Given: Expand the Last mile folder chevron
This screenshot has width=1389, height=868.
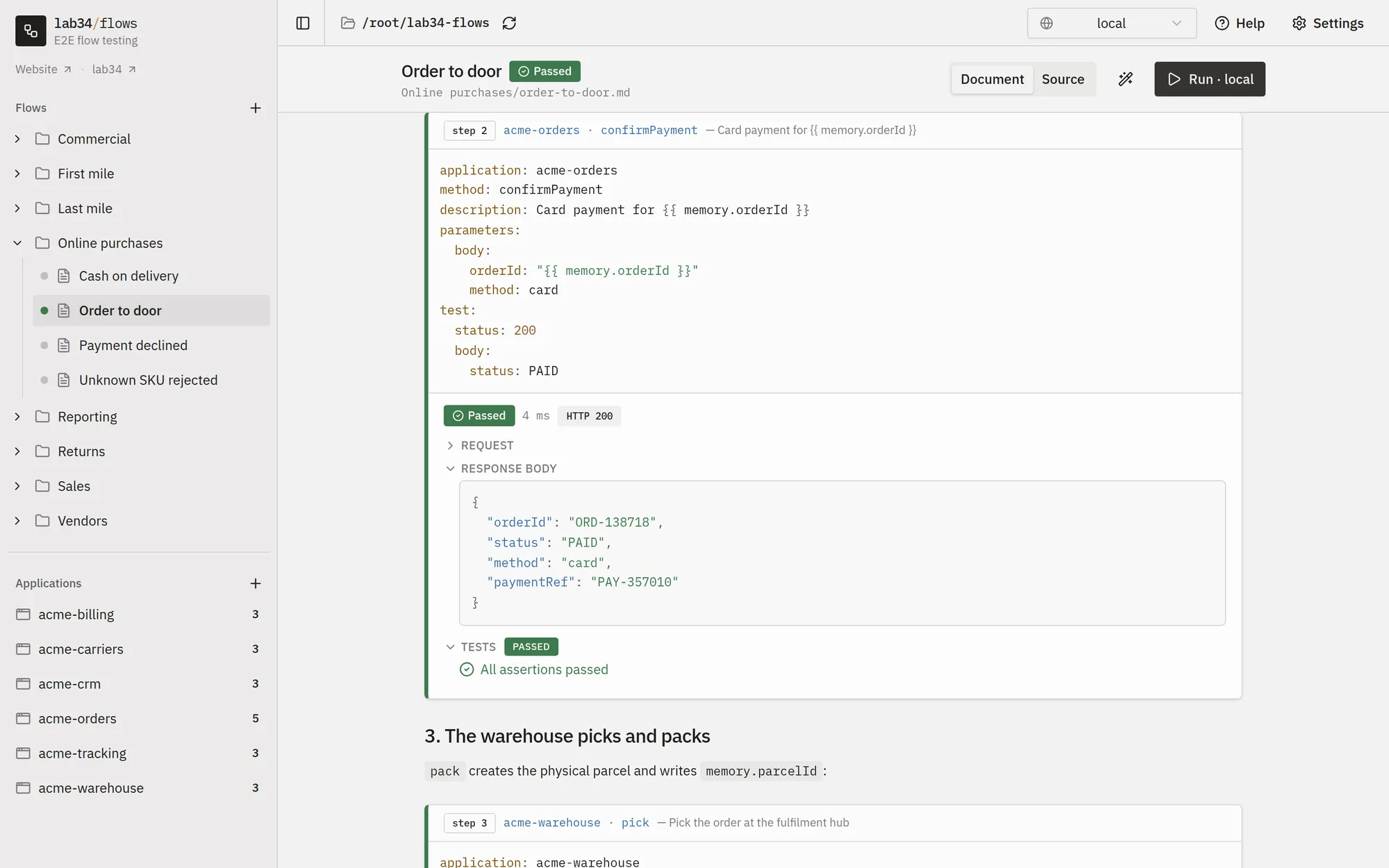Looking at the screenshot, I should coord(17,208).
